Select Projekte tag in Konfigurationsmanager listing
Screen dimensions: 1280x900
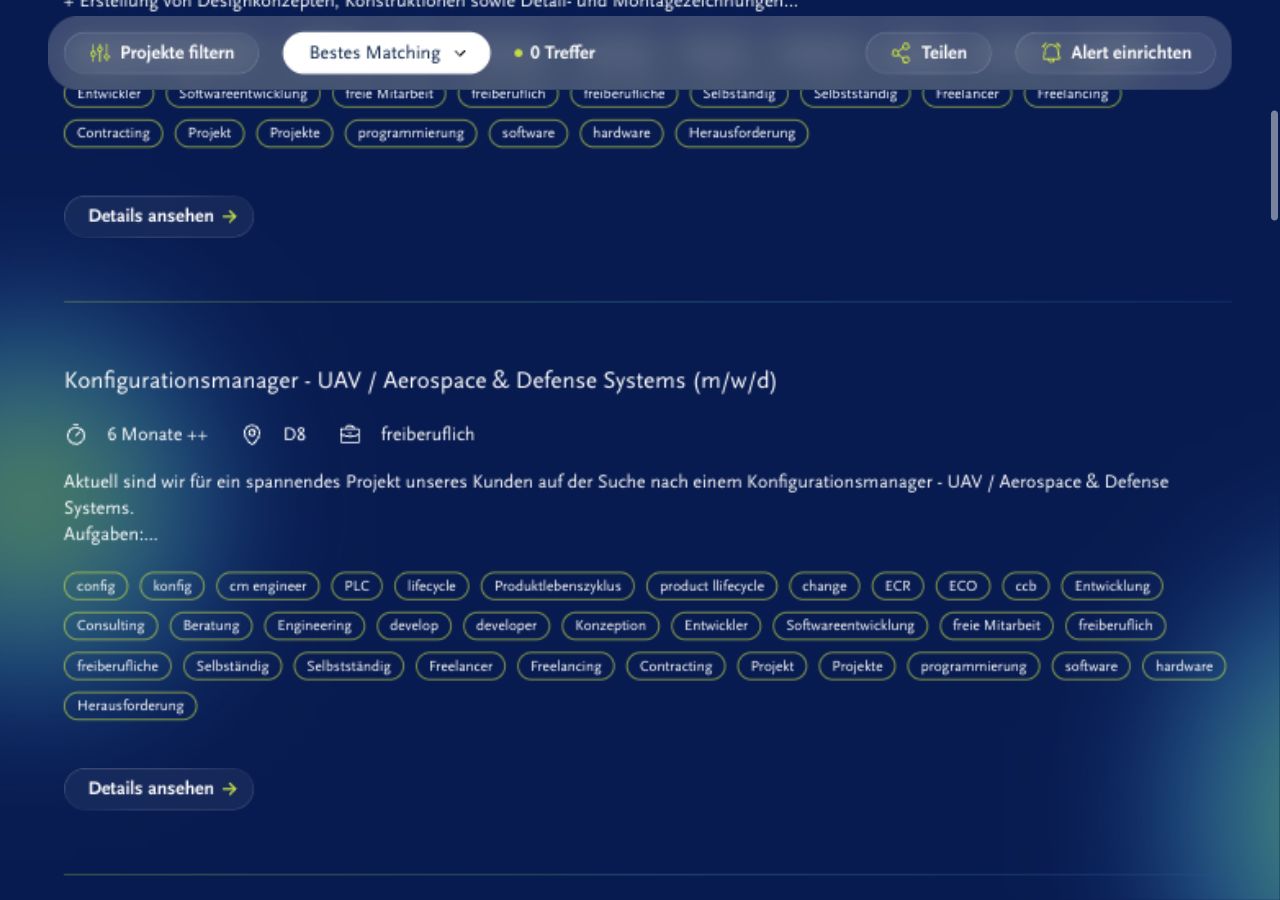pyautogui.click(x=858, y=666)
